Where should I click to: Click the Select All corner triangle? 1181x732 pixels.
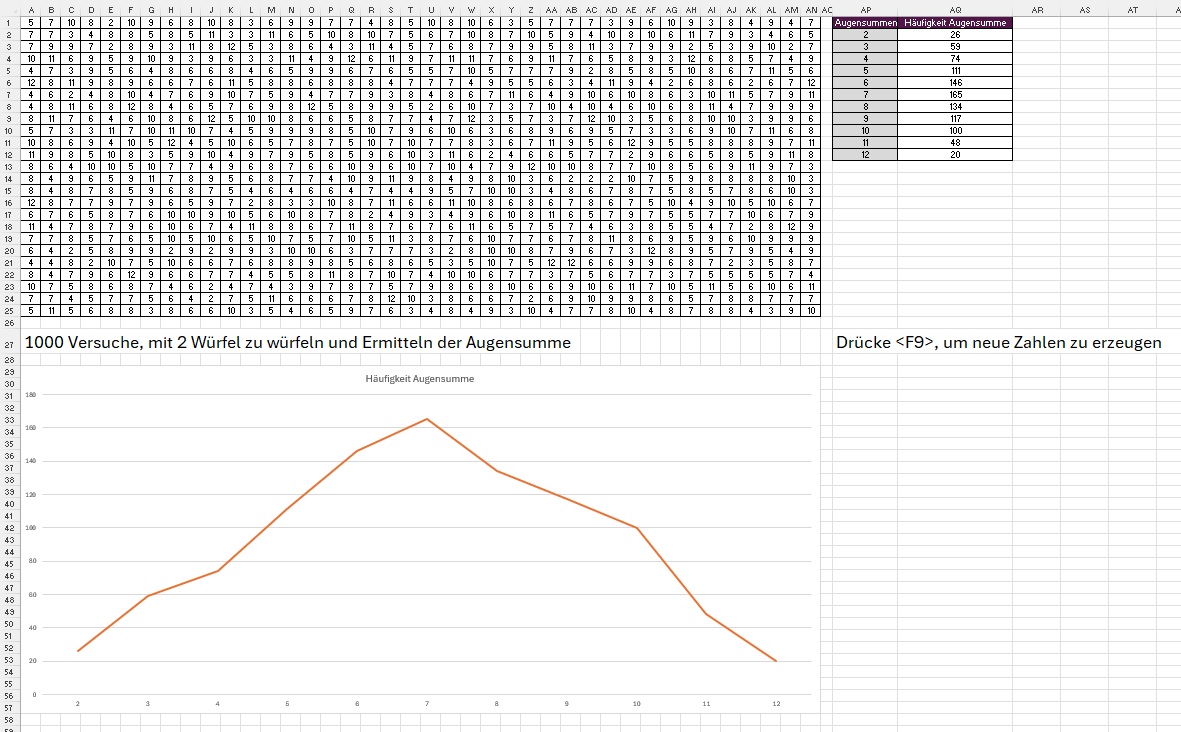tap(10, 9)
